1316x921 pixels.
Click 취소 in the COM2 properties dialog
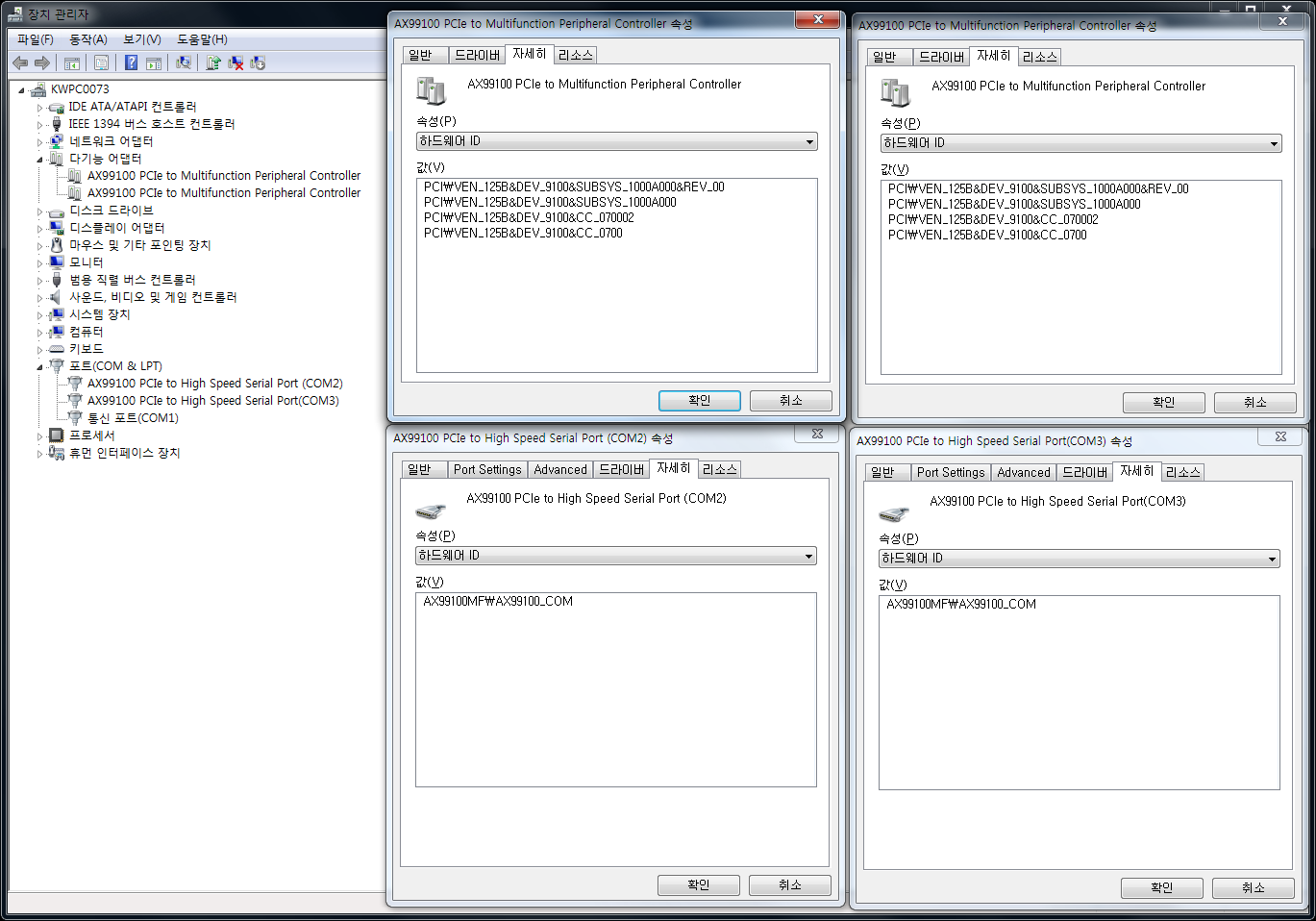tap(790, 885)
